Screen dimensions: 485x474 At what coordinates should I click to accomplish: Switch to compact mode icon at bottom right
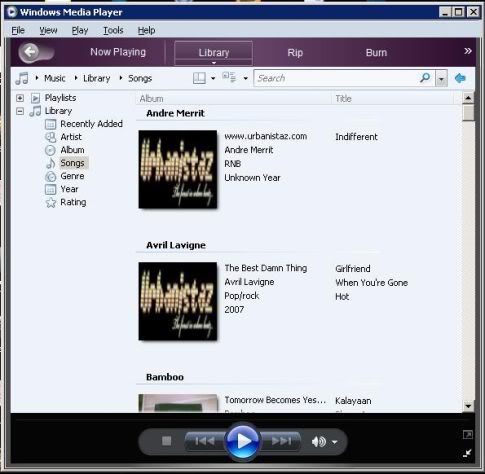tap(467, 453)
